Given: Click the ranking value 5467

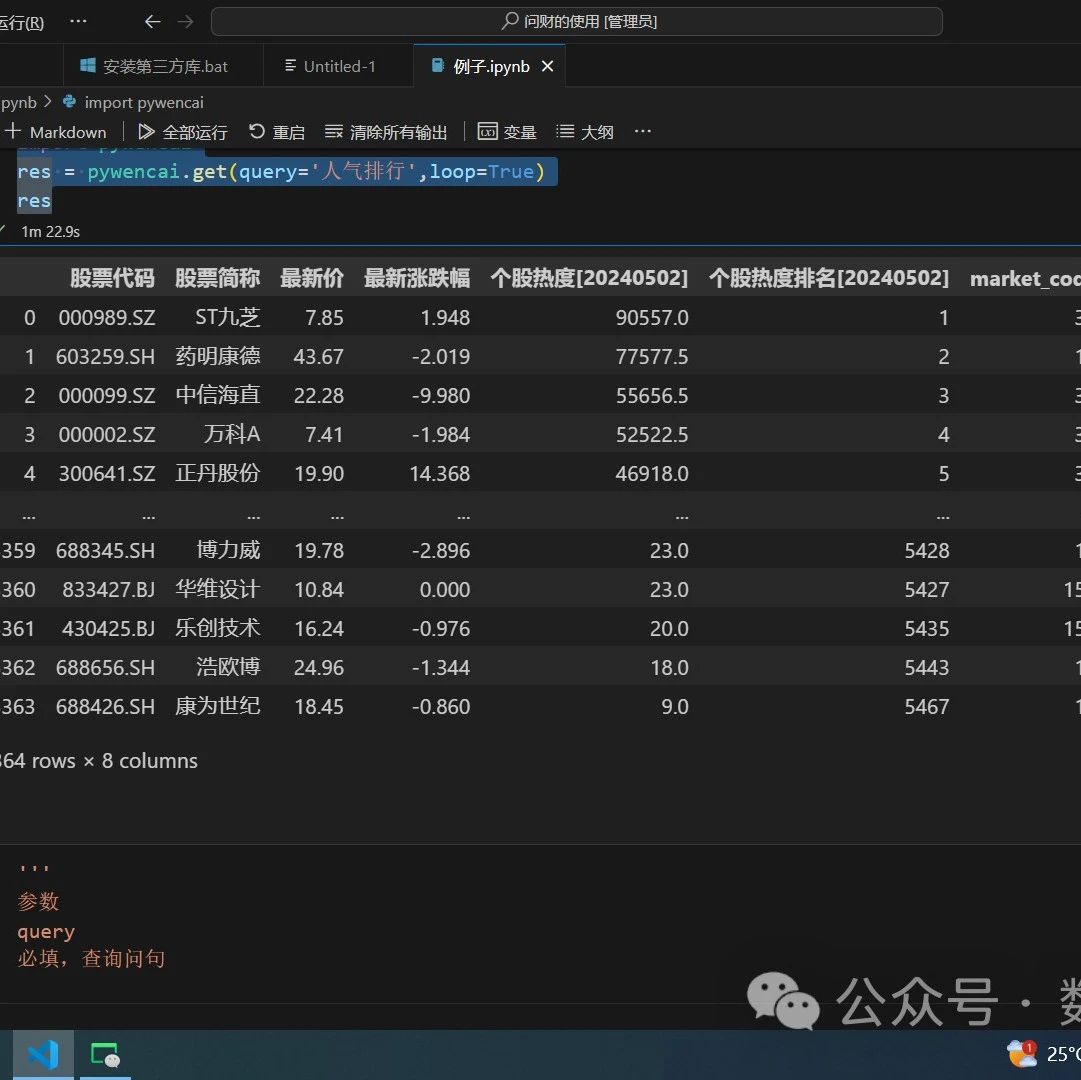Looking at the screenshot, I should click(927, 707).
